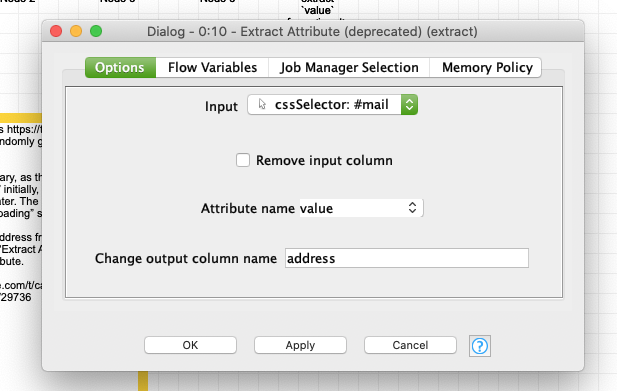Open the Job Manager Selection tab

[349, 67]
